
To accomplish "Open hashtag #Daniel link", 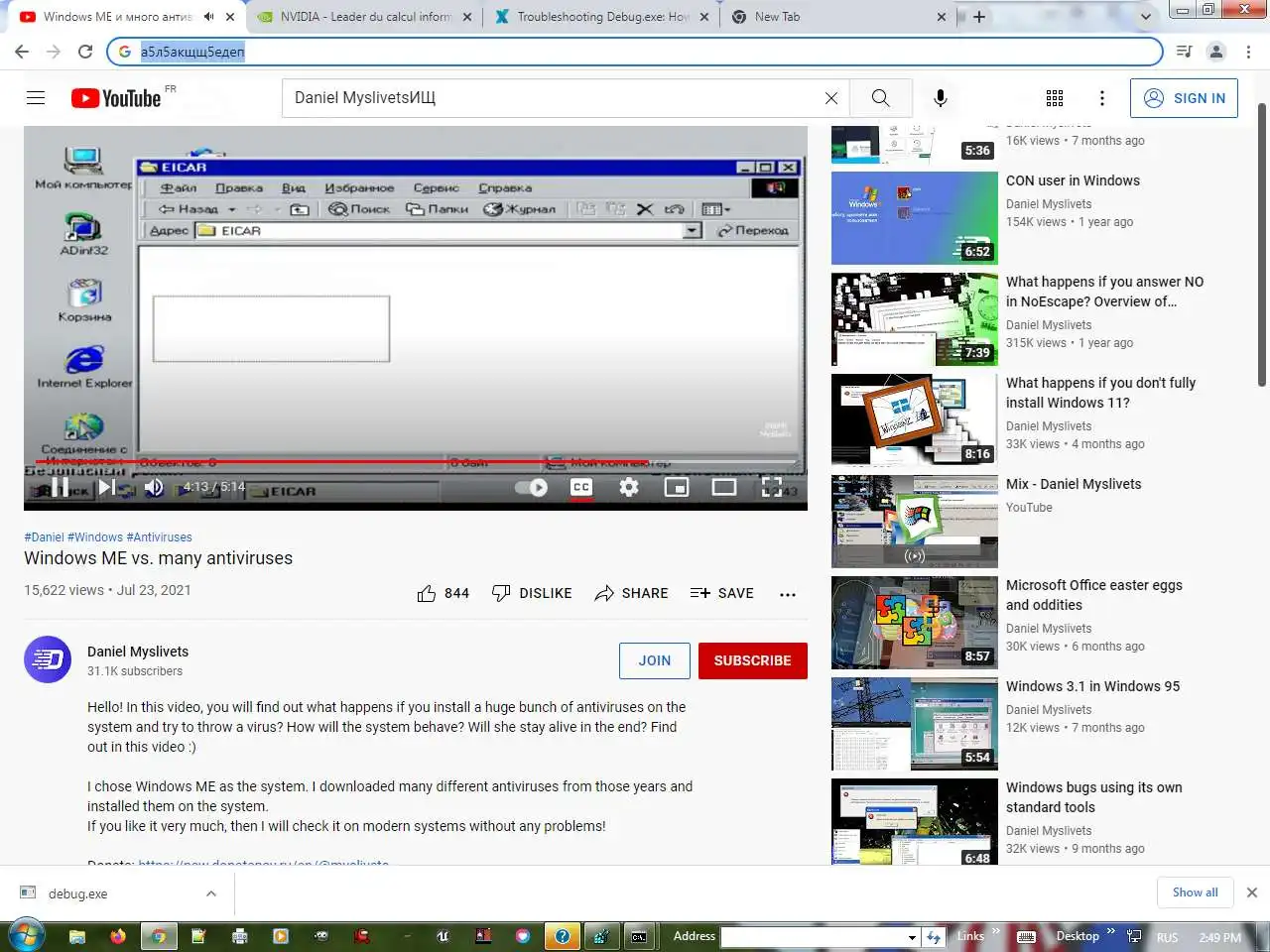I will coord(44,537).
